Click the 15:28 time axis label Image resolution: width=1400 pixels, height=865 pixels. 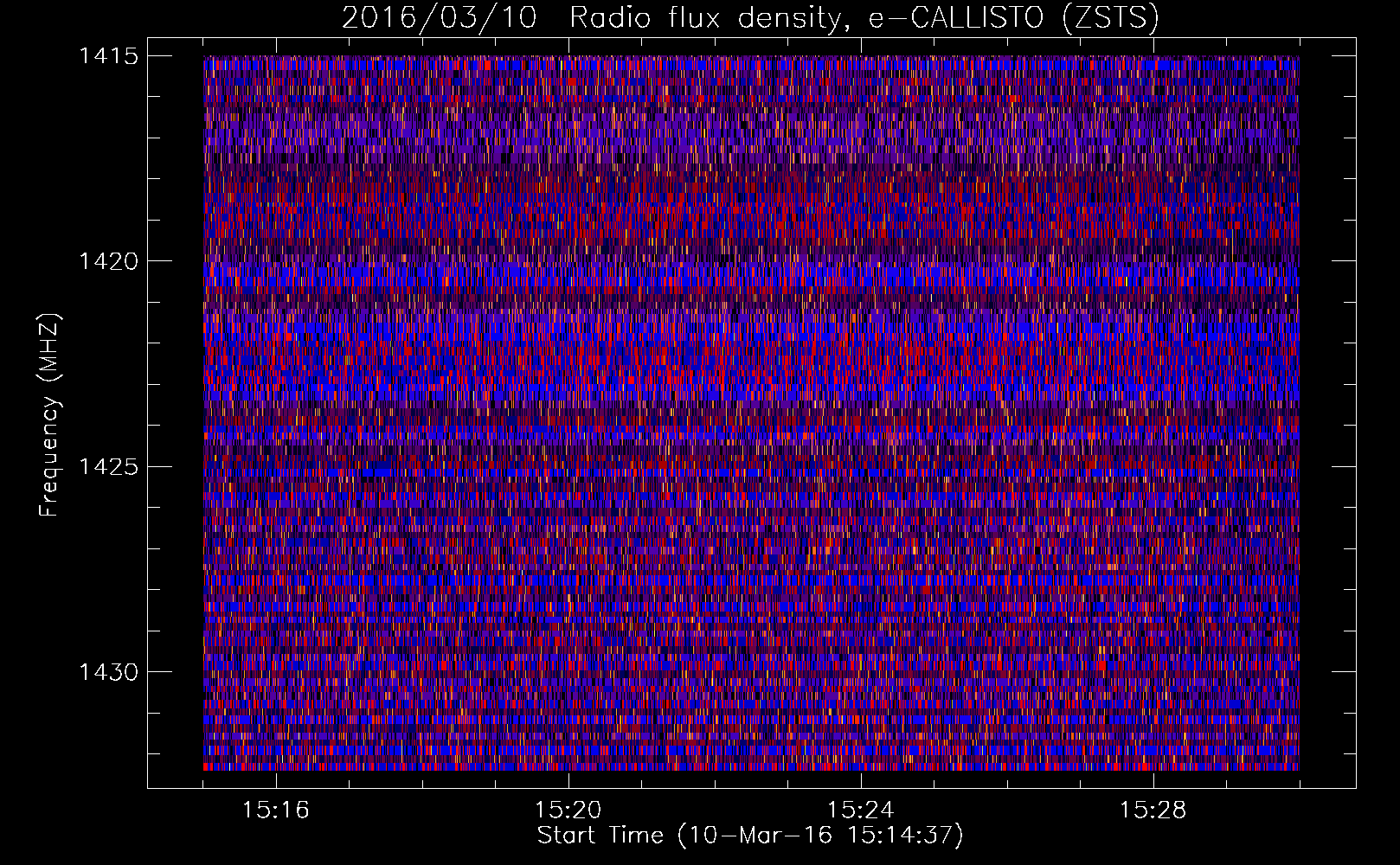[x=1153, y=811]
